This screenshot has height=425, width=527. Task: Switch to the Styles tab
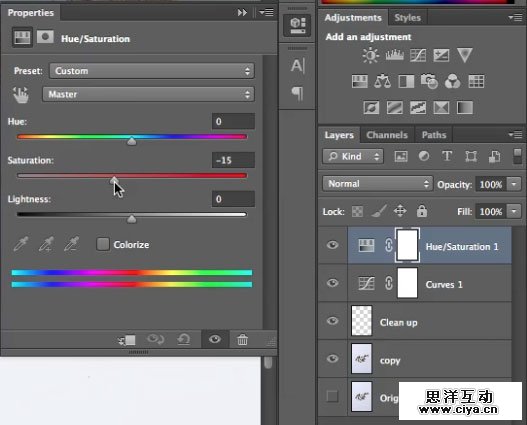pos(407,18)
